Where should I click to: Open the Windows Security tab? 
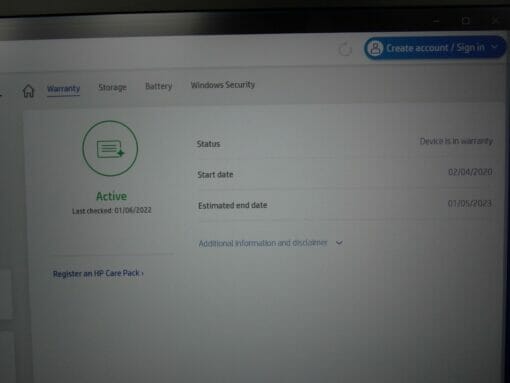point(223,85)
